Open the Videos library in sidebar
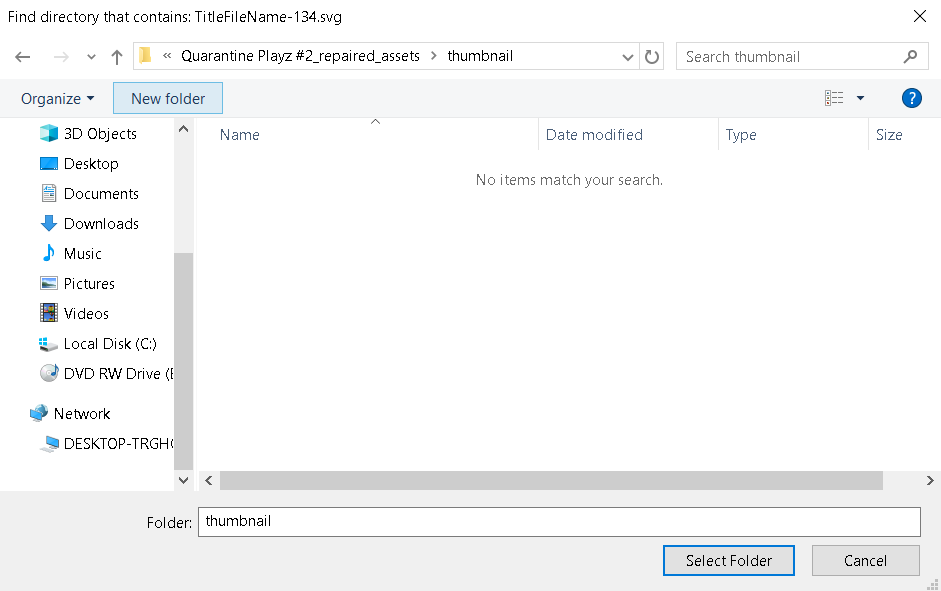 (86, 313)
